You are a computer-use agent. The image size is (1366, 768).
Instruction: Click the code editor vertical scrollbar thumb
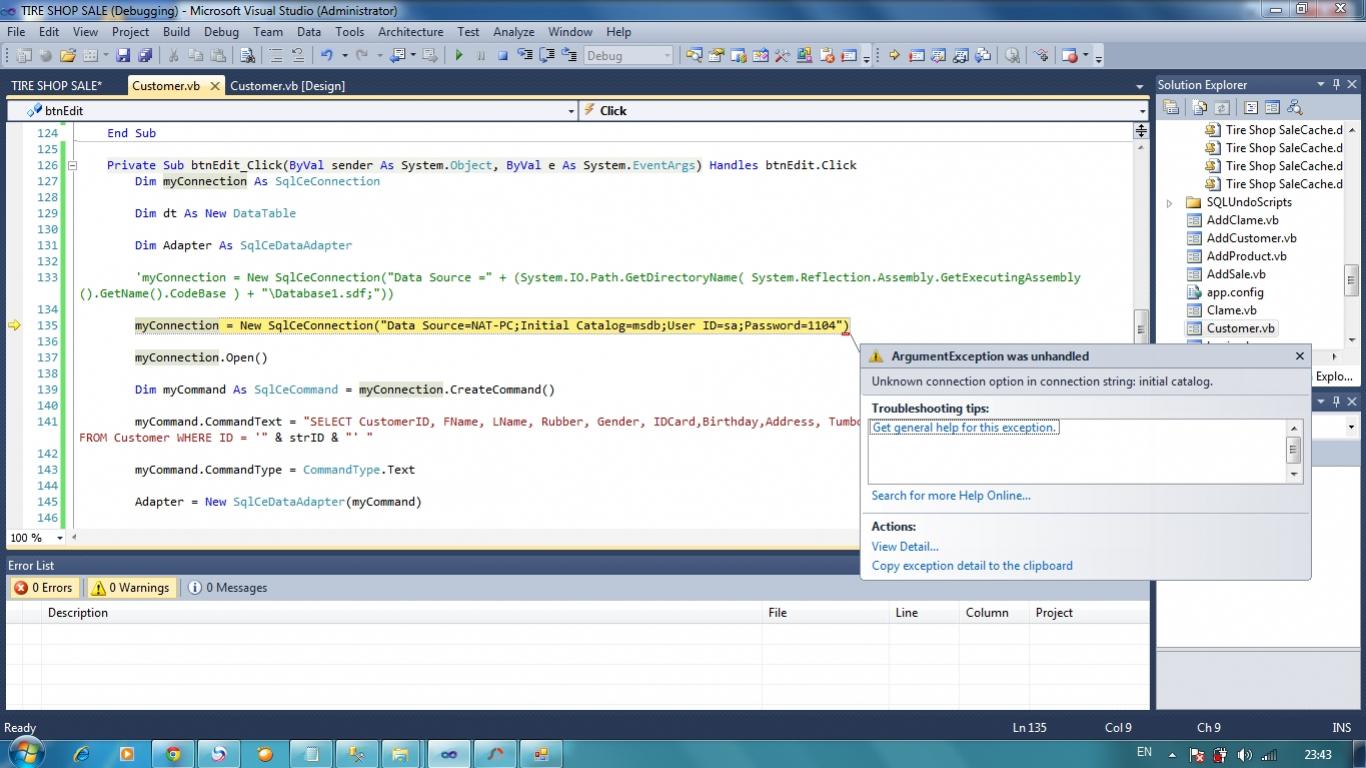point(1141,326)
